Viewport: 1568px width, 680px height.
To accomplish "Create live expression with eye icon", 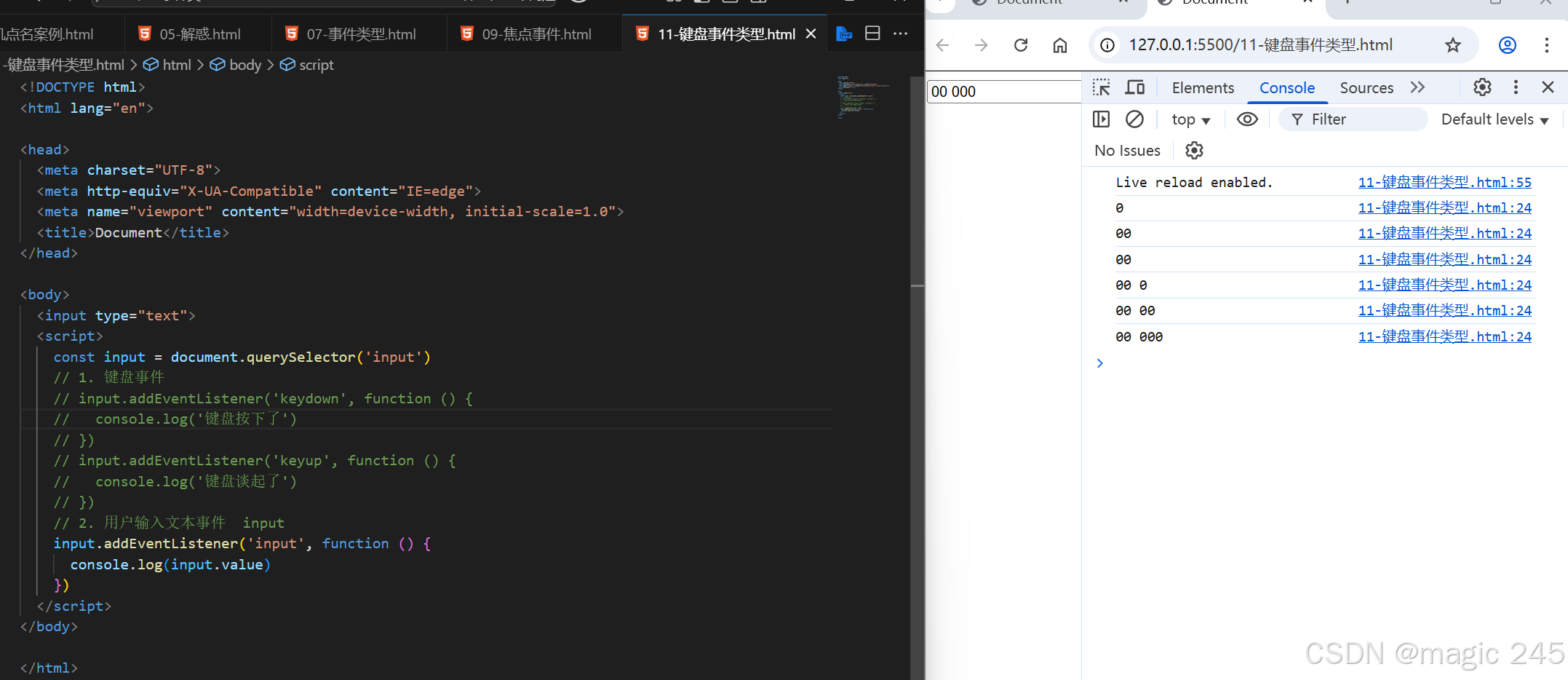I will pos(1247,119).
